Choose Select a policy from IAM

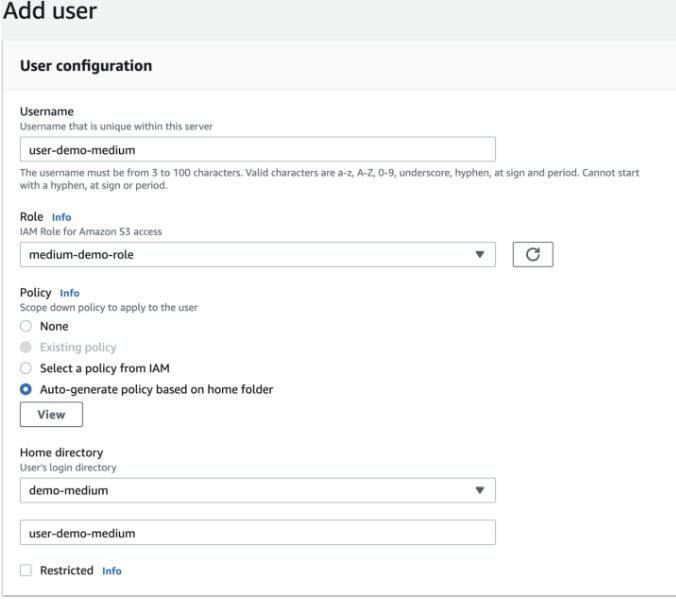pyautogui.click(x=26, y=368)
